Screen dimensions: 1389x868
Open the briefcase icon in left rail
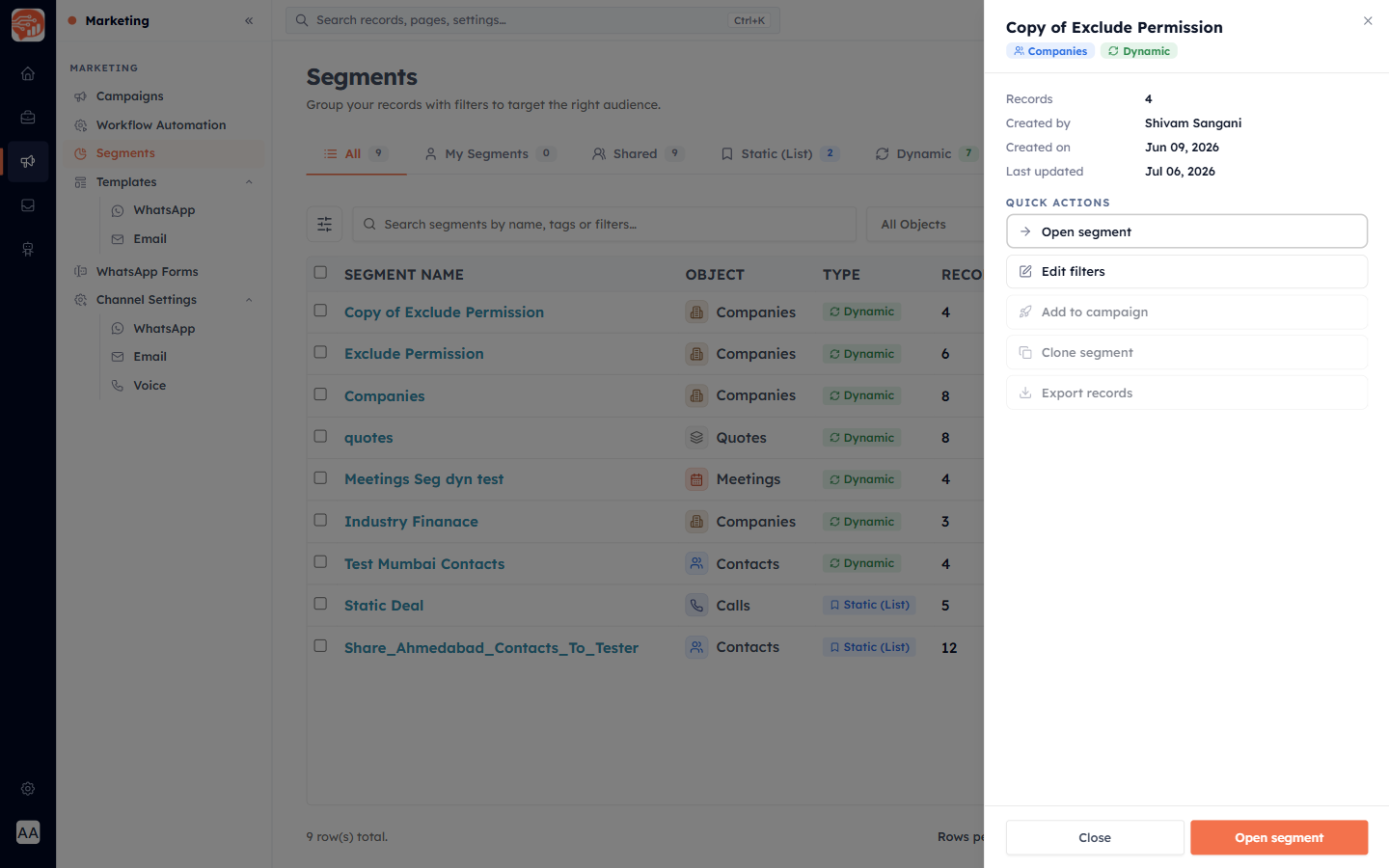pyautogui.click(x=28, y=118)
